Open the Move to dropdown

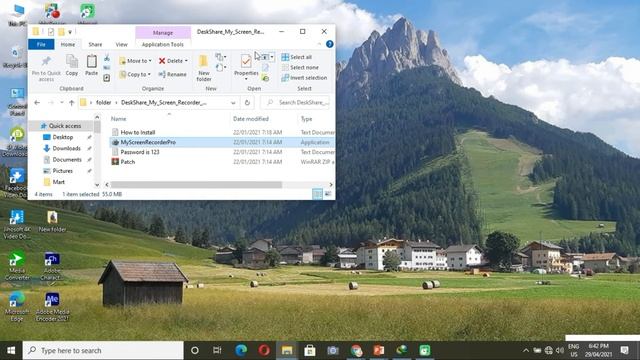coord(135,61)
